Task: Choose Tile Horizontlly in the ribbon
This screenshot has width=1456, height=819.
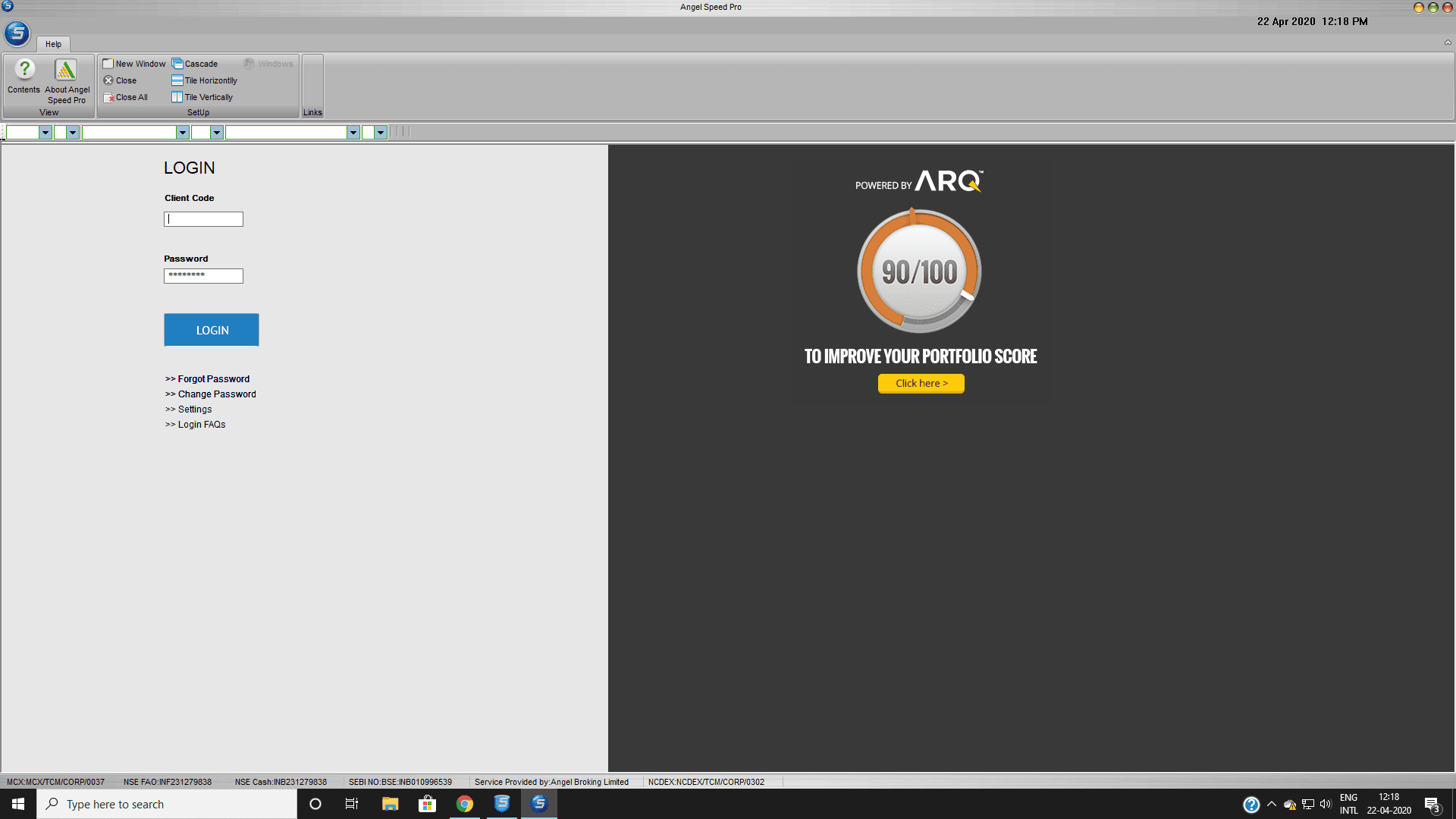Action: point(205,80)
